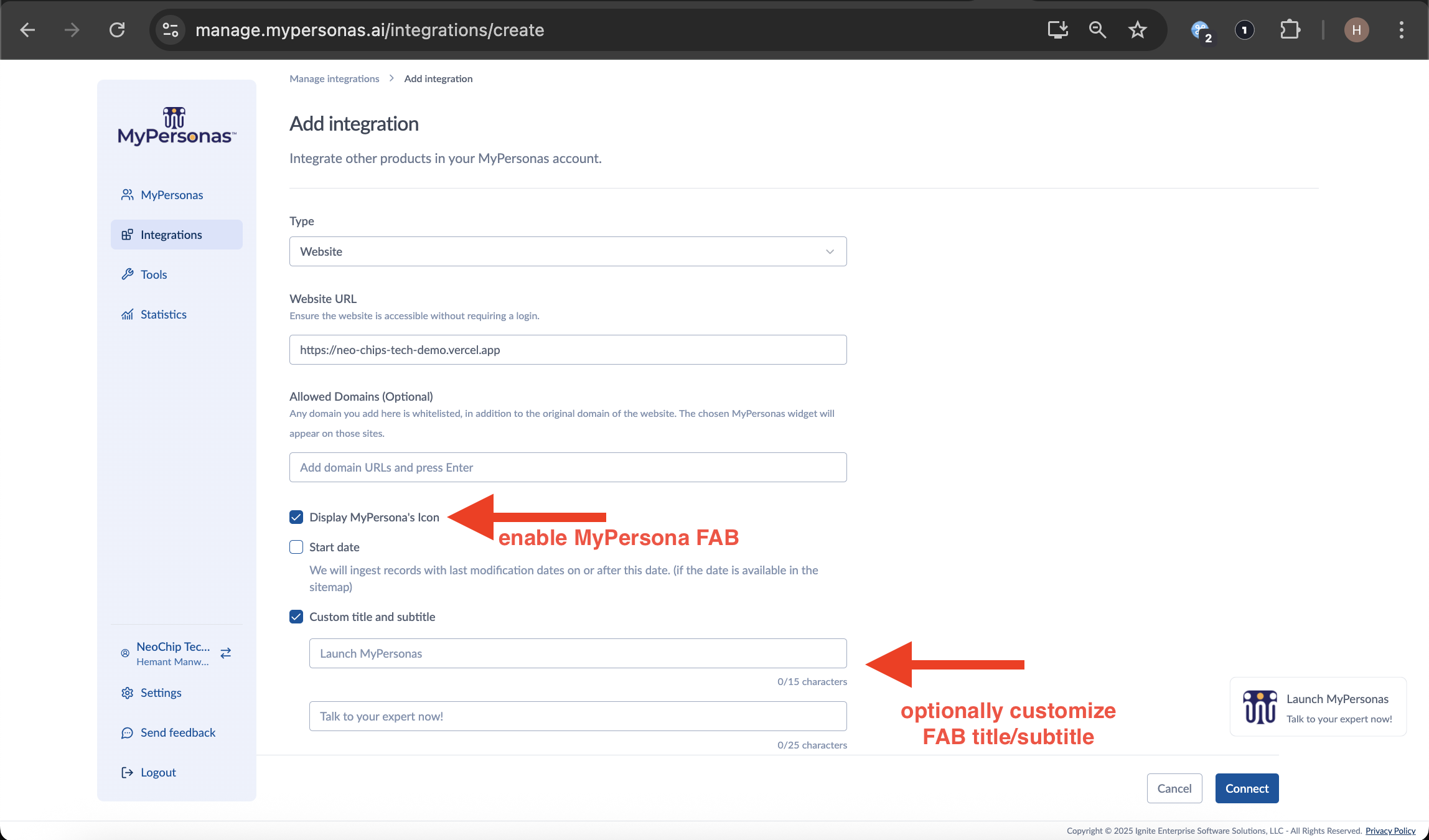Open the Privacy Policy link
Image resolution: width=1429 pixels, height=840 pixels.
[x=1390, y=831]
